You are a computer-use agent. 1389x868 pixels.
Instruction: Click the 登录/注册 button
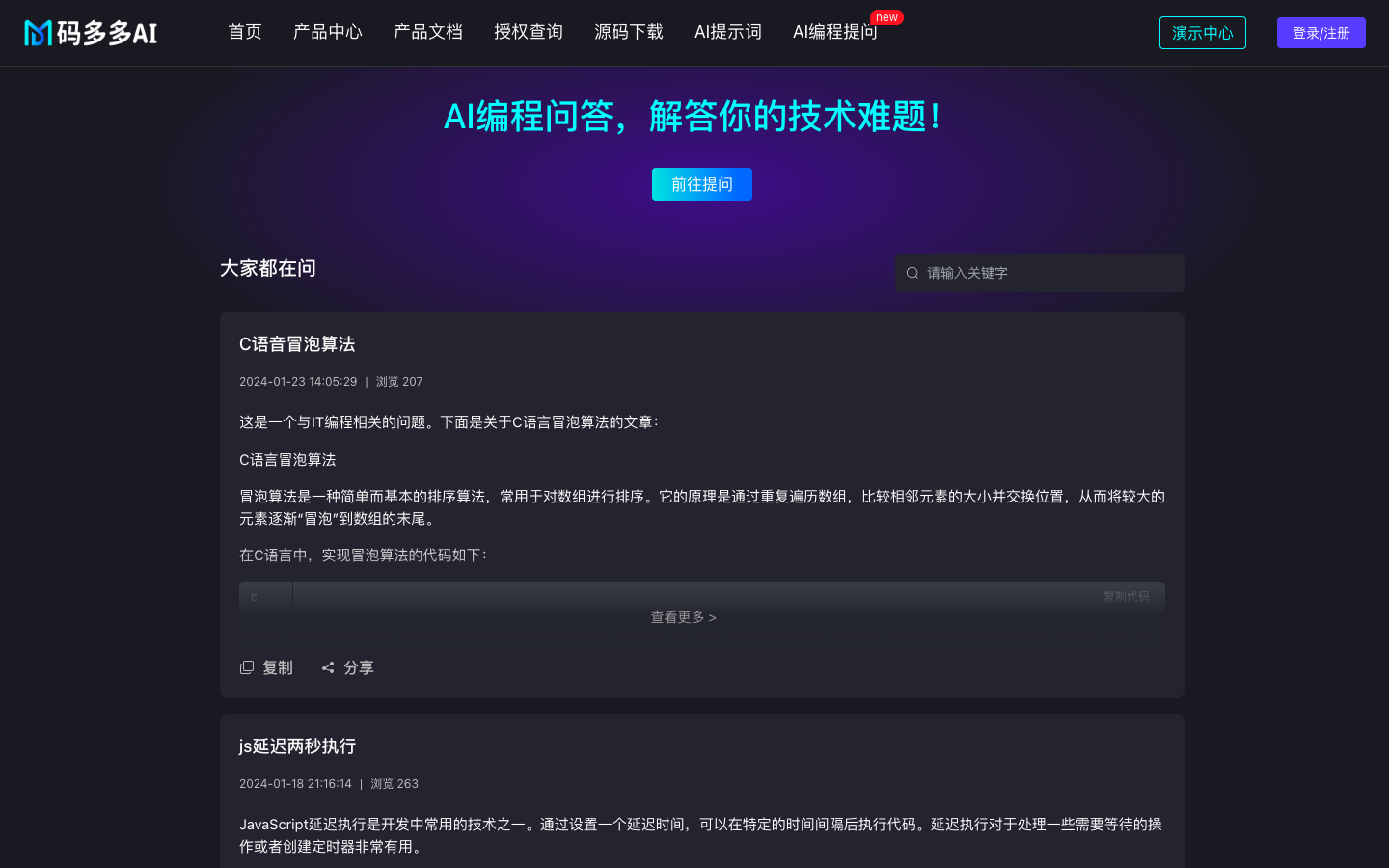click(1321, 32)
